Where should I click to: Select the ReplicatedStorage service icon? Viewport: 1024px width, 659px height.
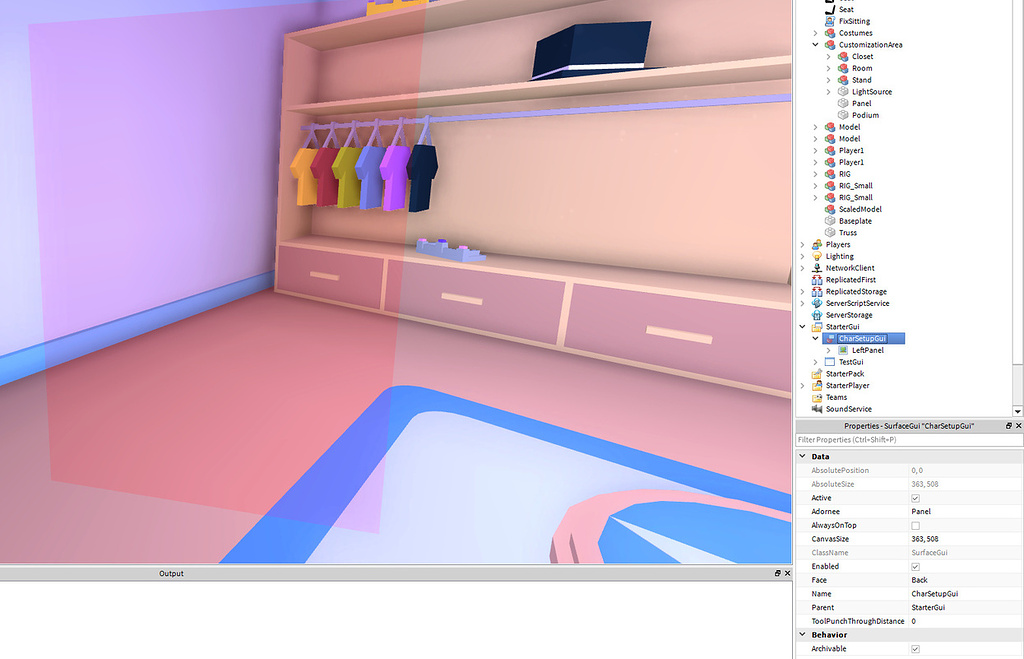pos(817,291)
